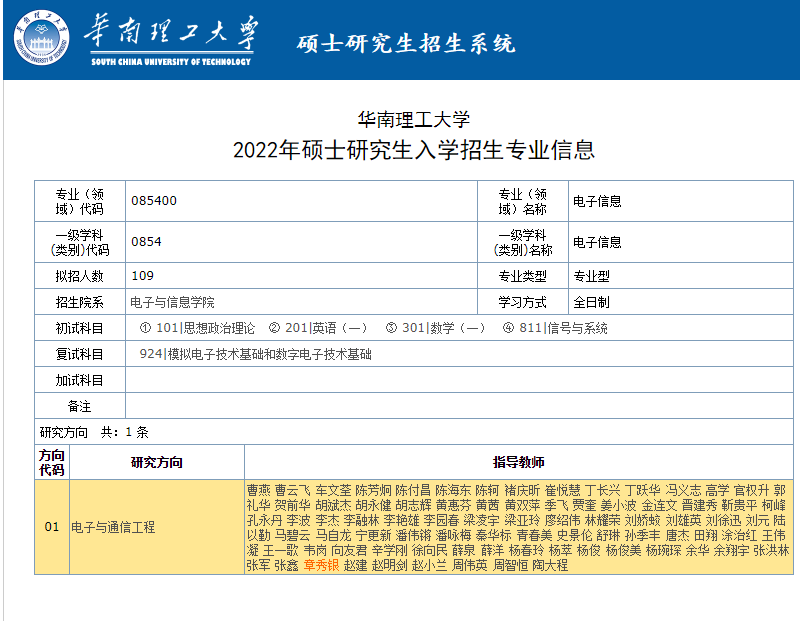
Task: Click exam subject 201|英语（一）
Action: (326, 328)
